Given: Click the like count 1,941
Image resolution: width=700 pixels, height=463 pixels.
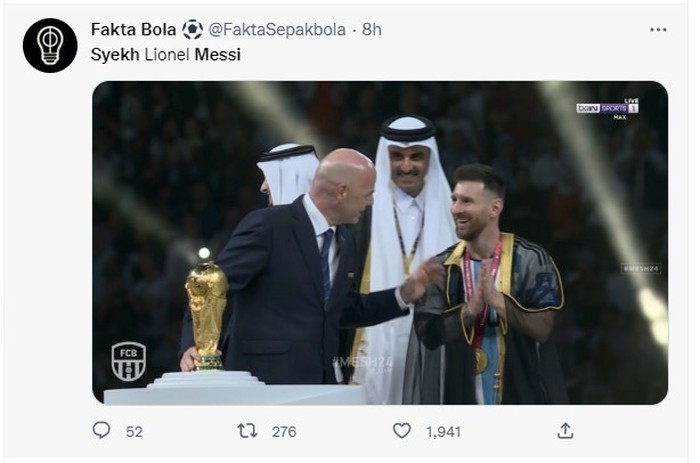Looking at the screenshot, I should [x=443, y=432].
